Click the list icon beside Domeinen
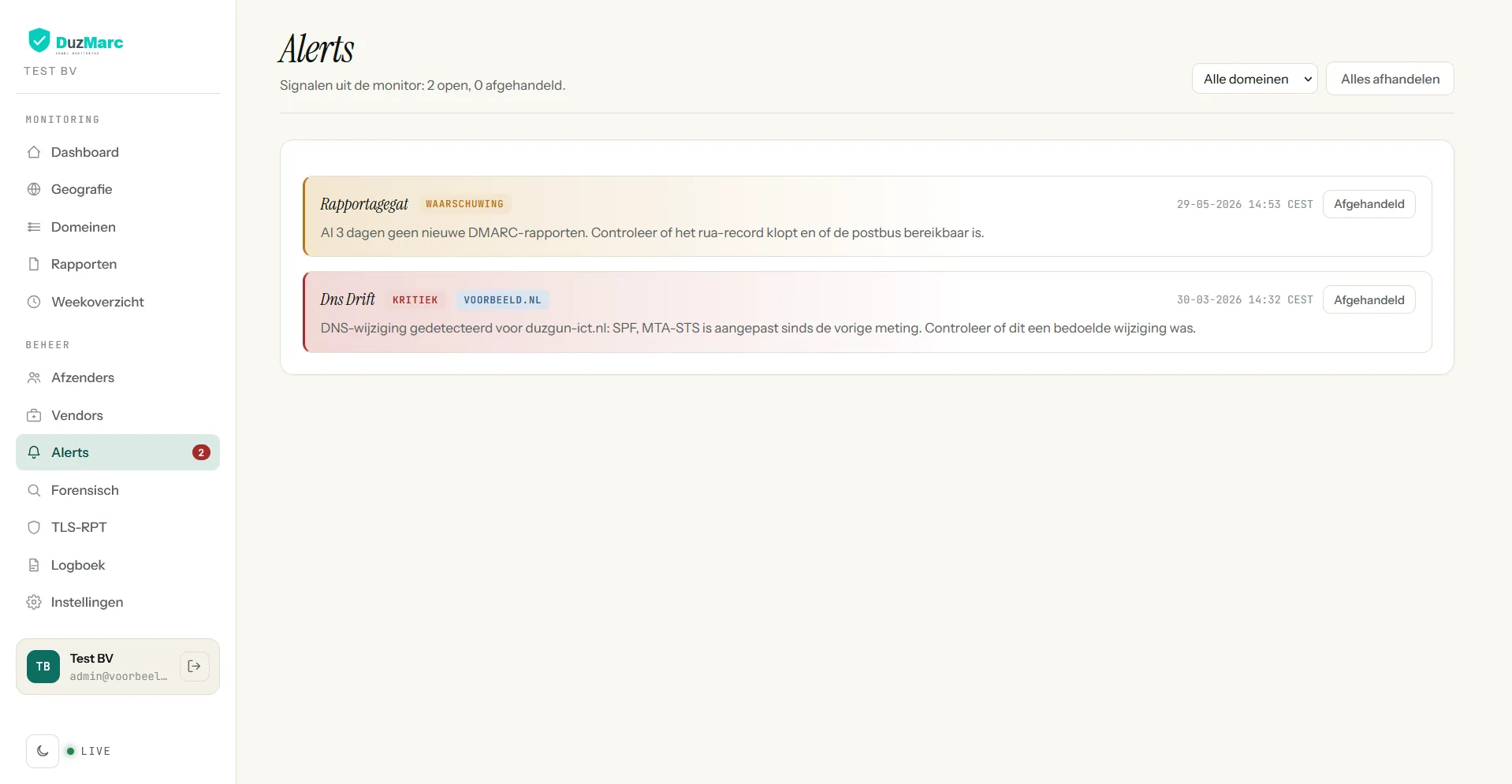 coord(34,227)
